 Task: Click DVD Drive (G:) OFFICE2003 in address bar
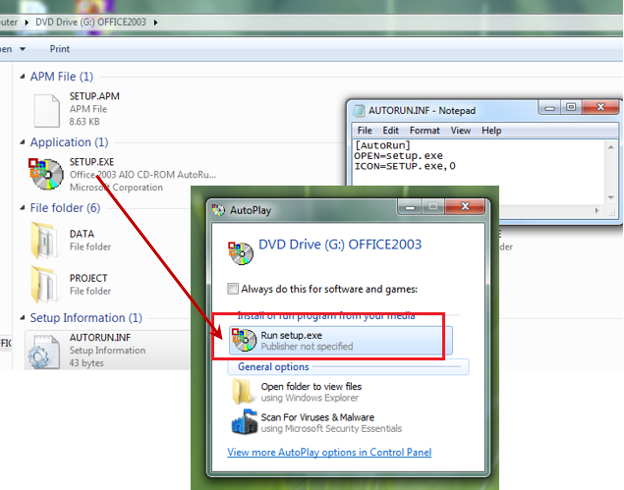point(91,22)
